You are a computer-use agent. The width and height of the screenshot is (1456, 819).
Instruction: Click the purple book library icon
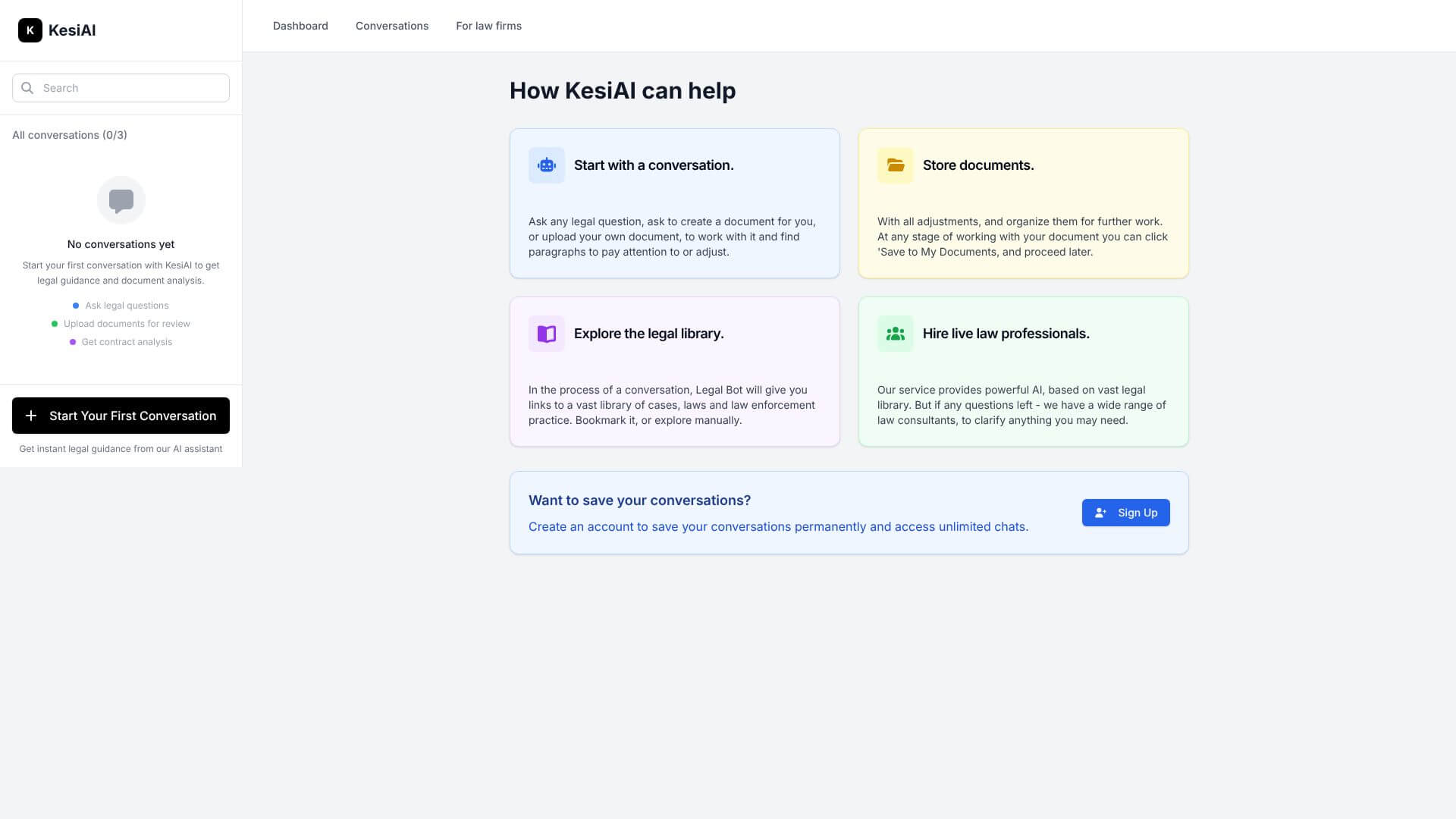coord(547,334)
